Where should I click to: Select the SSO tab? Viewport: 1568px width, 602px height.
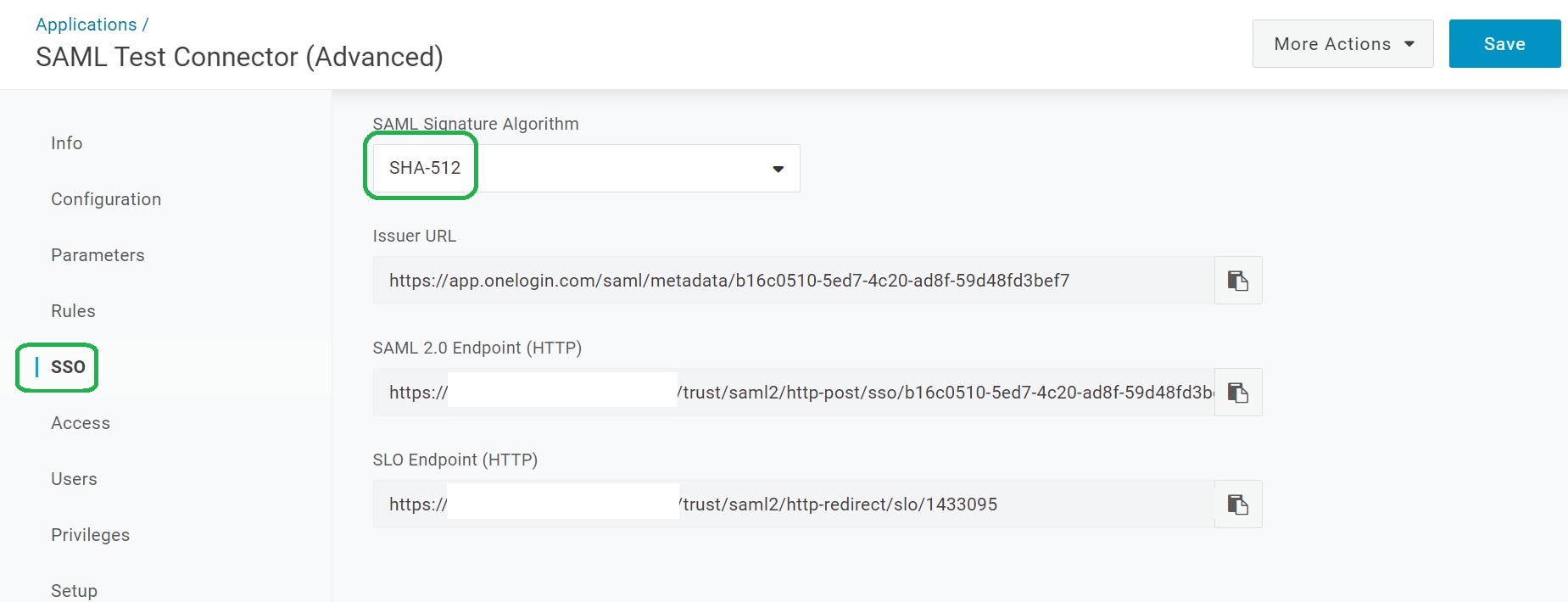(68, 367)
